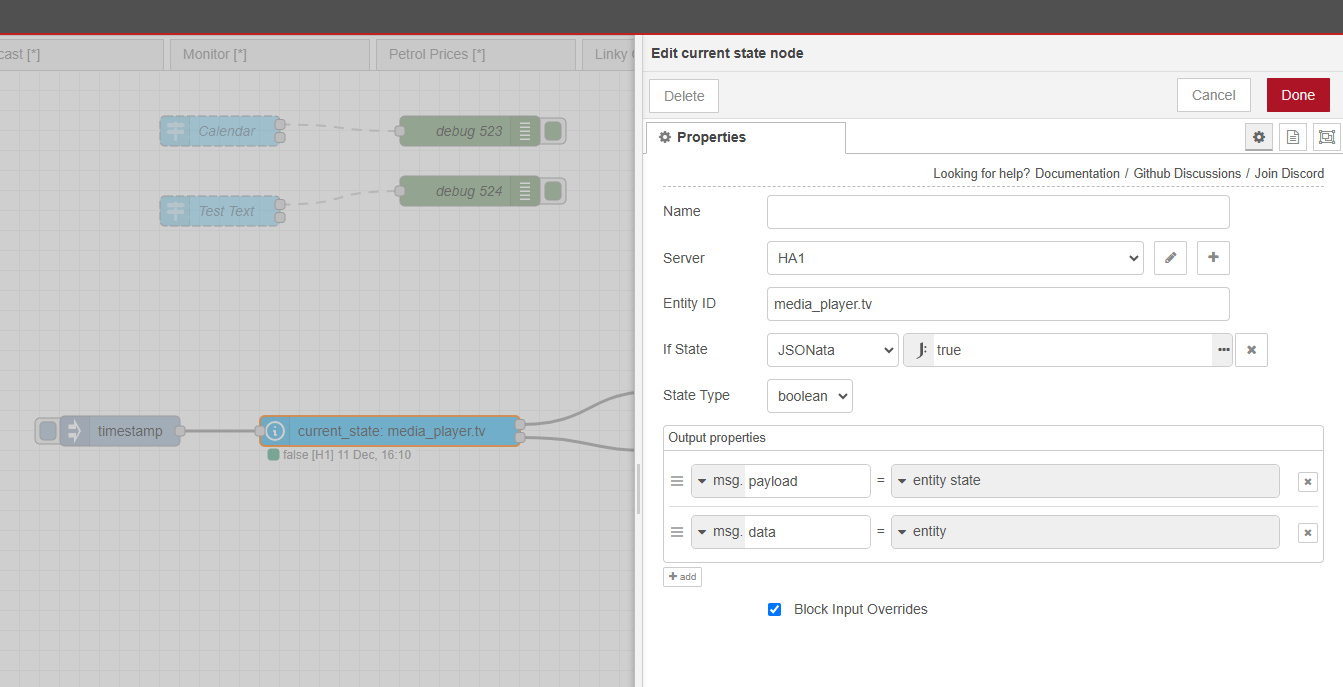
Task: Edit the HA1 server with the pencil icon
Action: tap(1170, 257)
